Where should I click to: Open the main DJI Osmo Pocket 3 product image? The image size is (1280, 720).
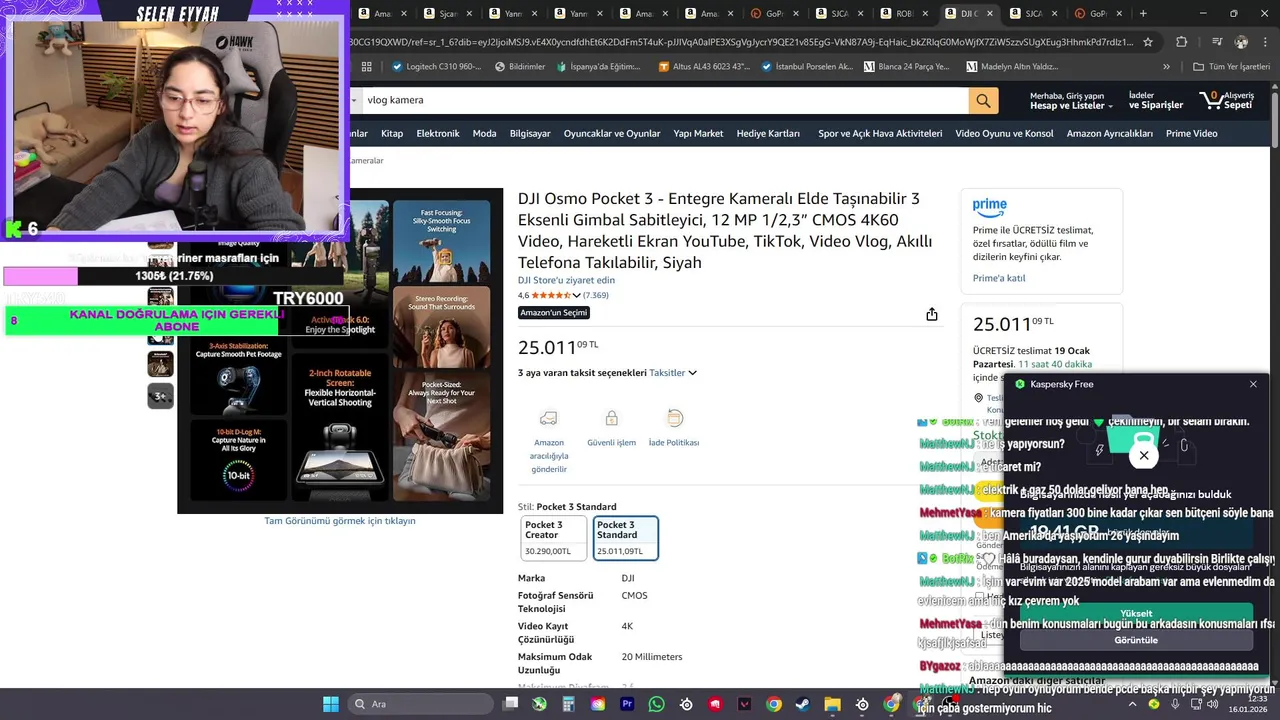[340, 351]
